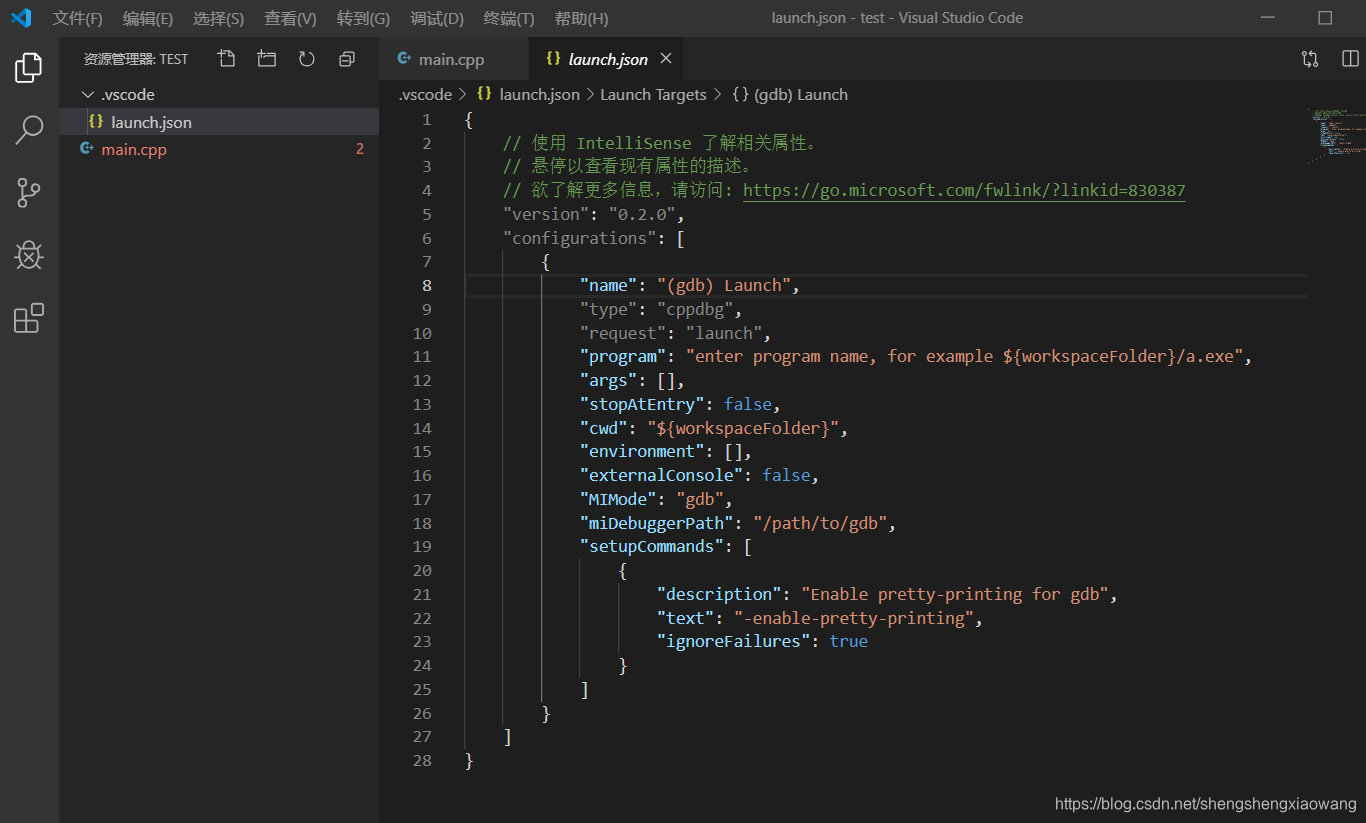Click the "0.2.0" version value
Screen dimensions: 1366x823
642,214
